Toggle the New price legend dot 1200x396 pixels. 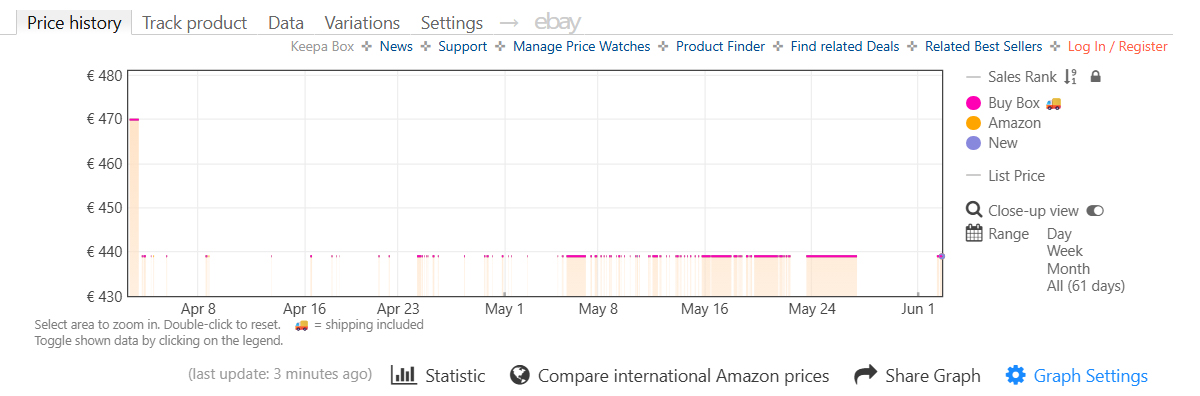click(974, 143)
